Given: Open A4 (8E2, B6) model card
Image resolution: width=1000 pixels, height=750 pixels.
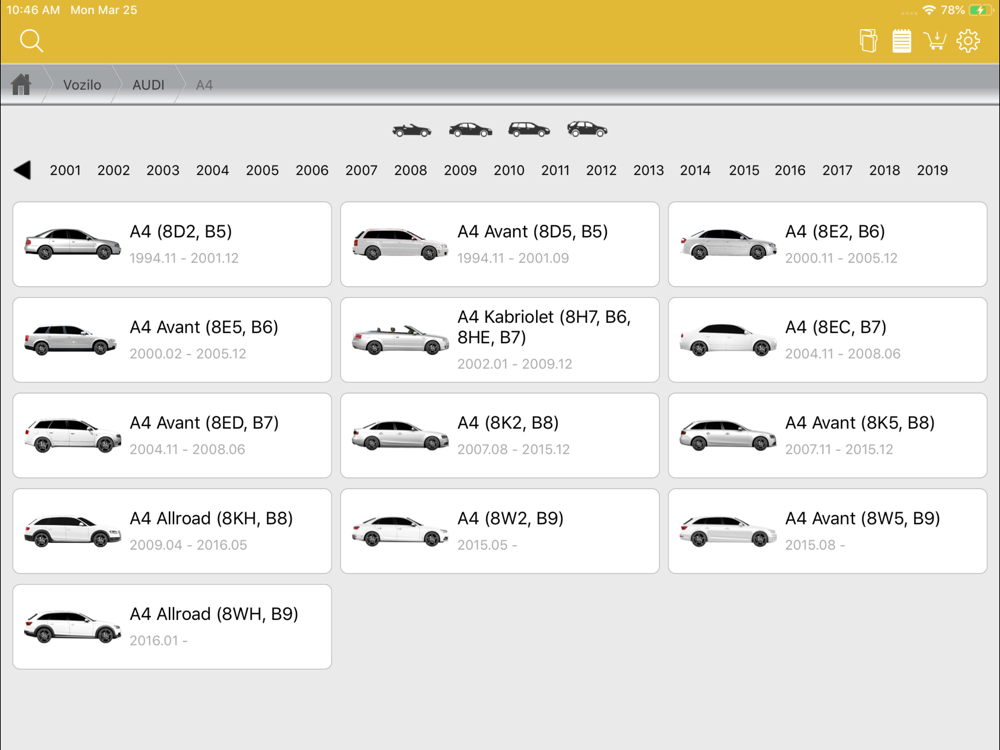Looking at the screenshot, I should point(828,244).
